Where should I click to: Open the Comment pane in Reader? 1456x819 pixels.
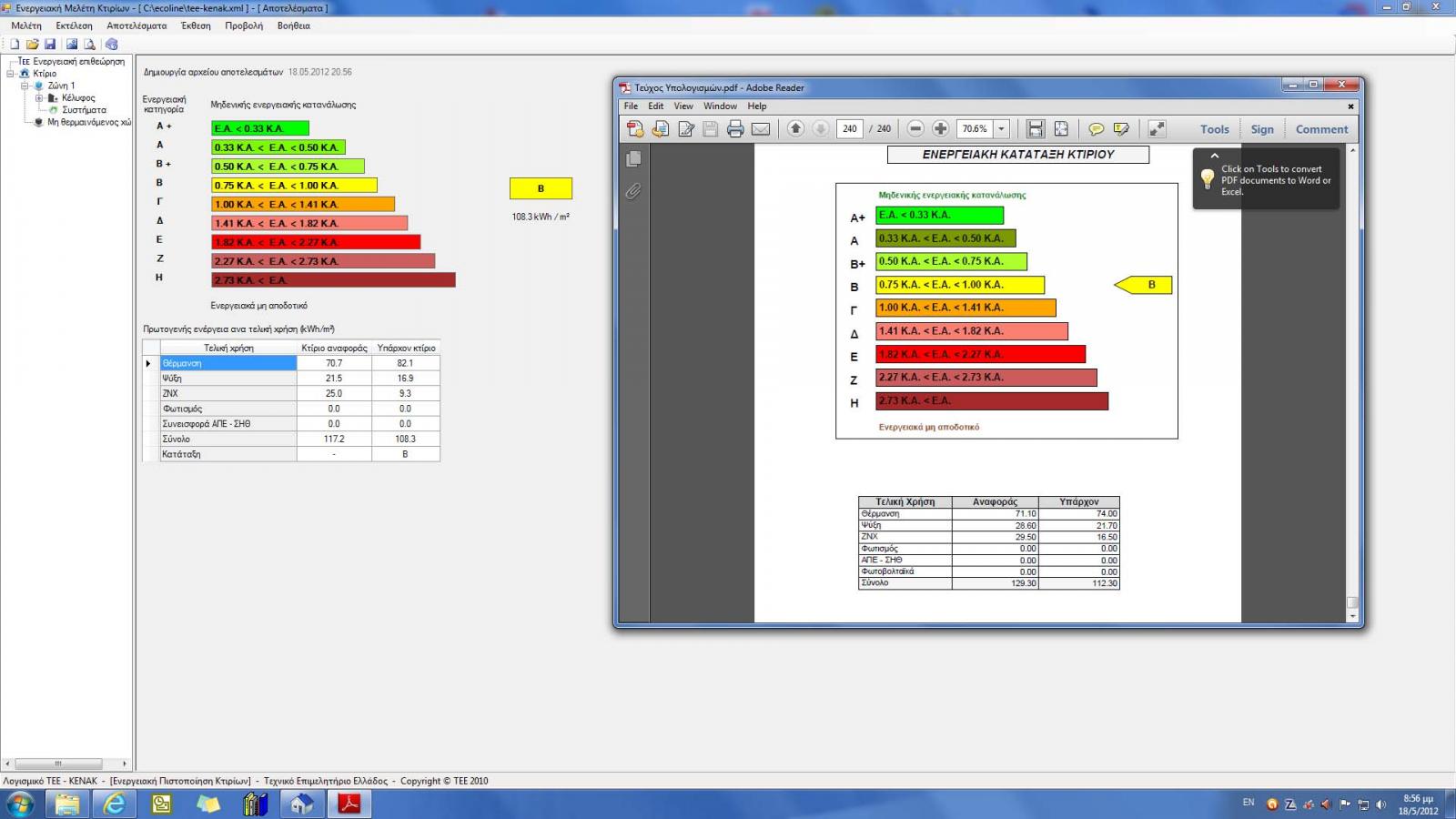point(1321,129)
